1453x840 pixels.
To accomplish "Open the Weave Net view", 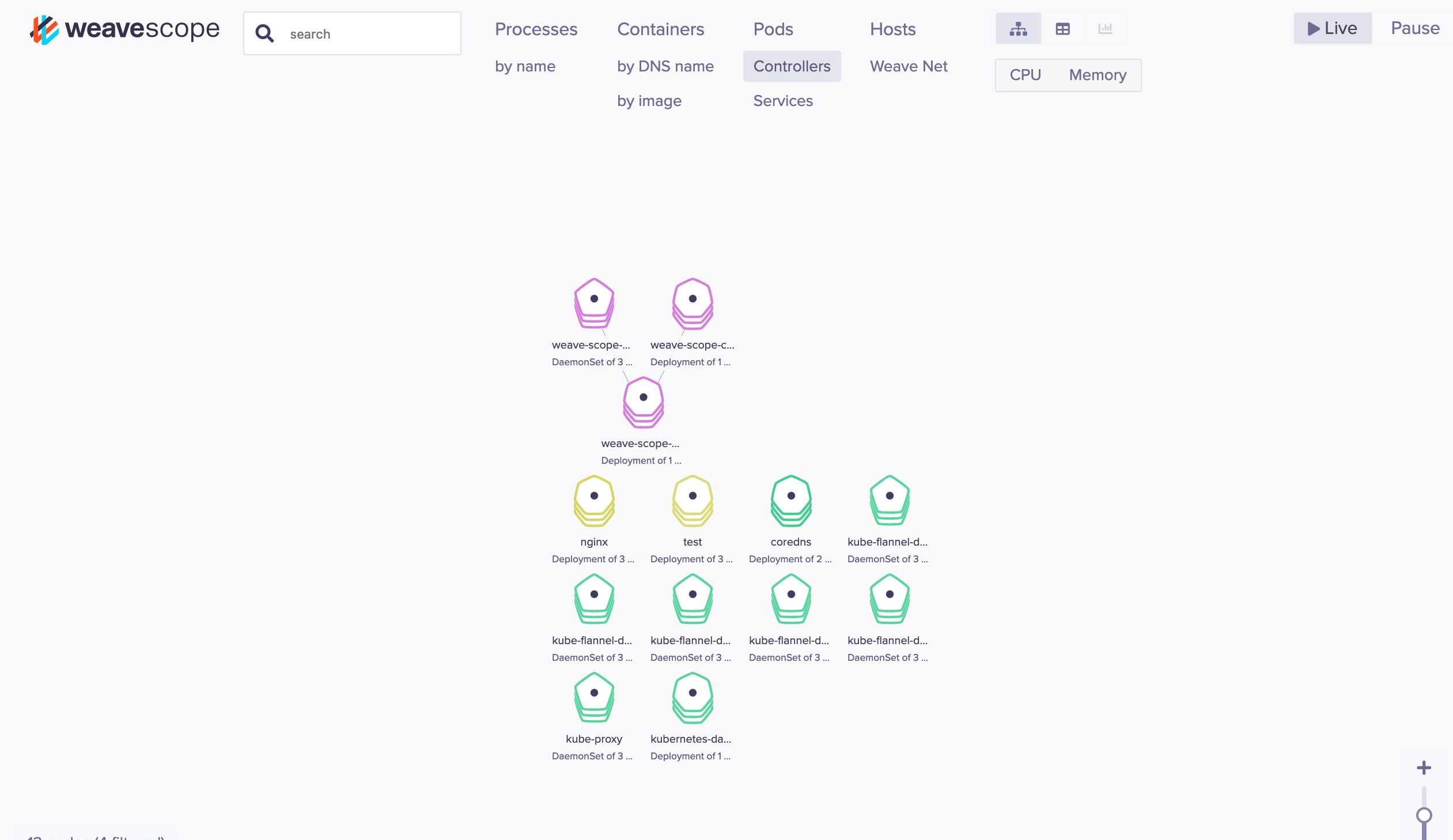I will pos(908,66).
